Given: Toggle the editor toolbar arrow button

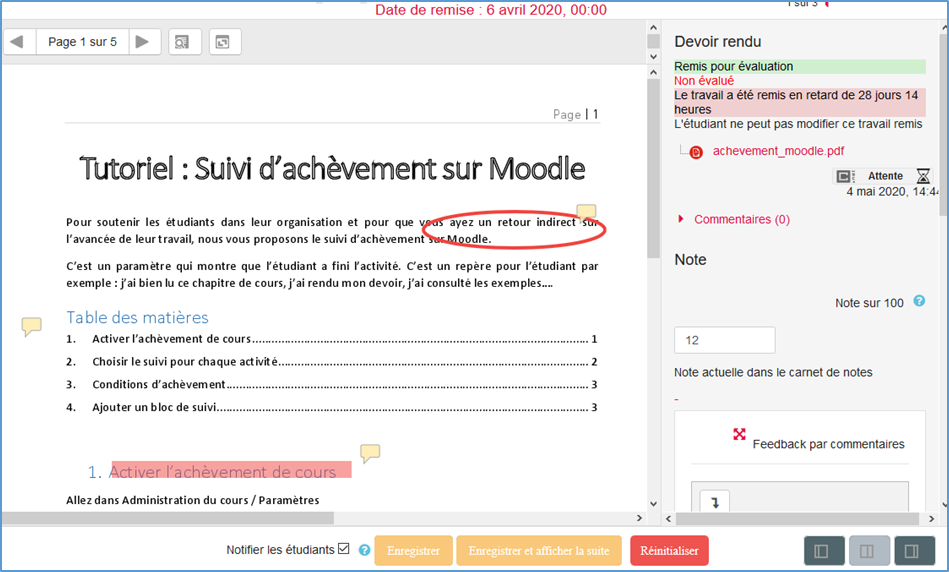Looking at the screenshot, I should tap(715, 502).
